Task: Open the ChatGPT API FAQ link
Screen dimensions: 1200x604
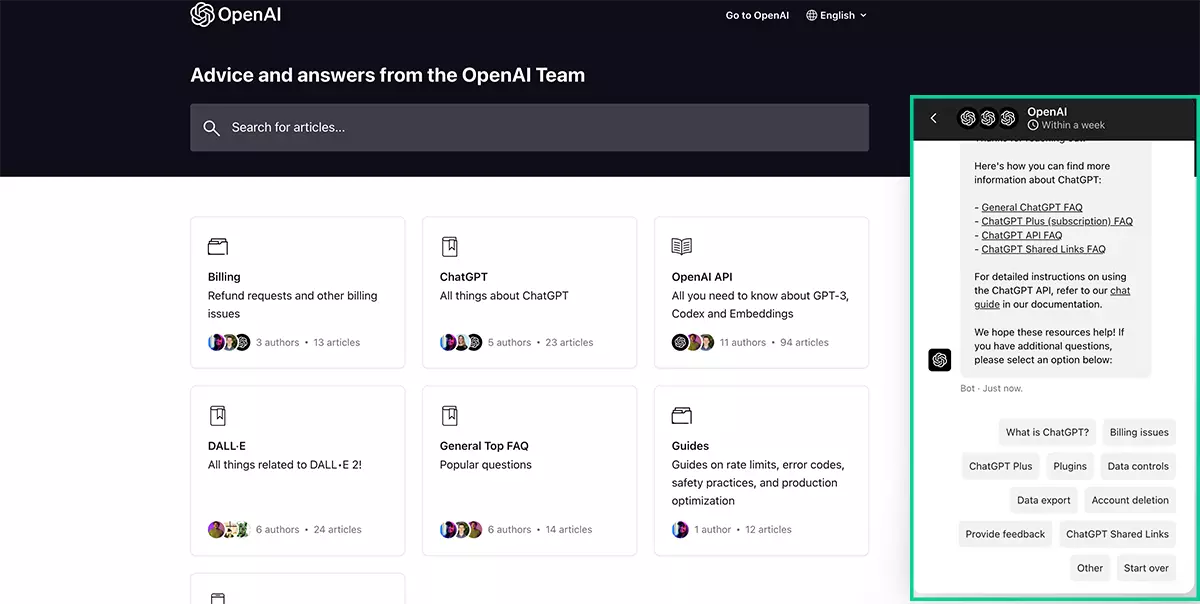Action: pos(1022,236)
